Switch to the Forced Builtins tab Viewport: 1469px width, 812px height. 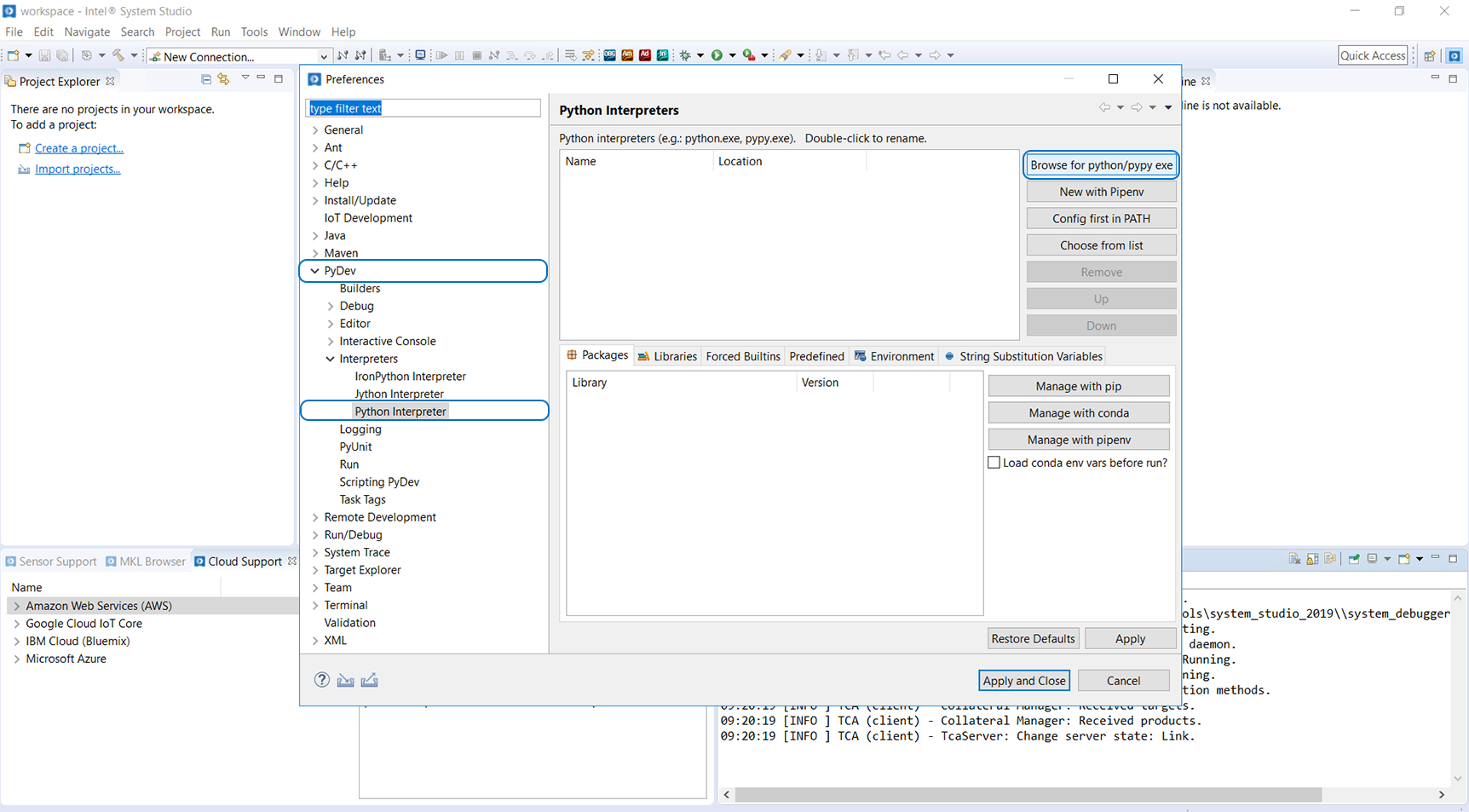[743, 356]
